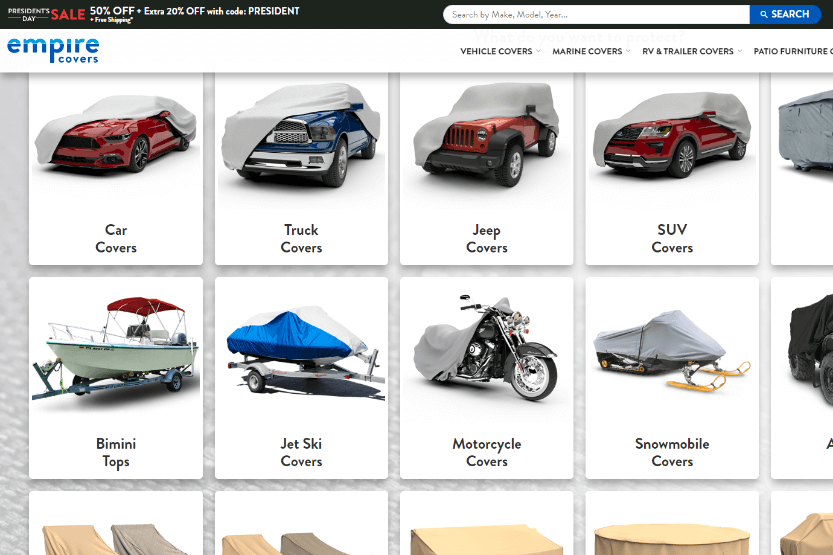Screen dimensions: 833x555
Task: Expand the Vehicle Covers dropdown chevron
Action: click(x=538, y=51)
